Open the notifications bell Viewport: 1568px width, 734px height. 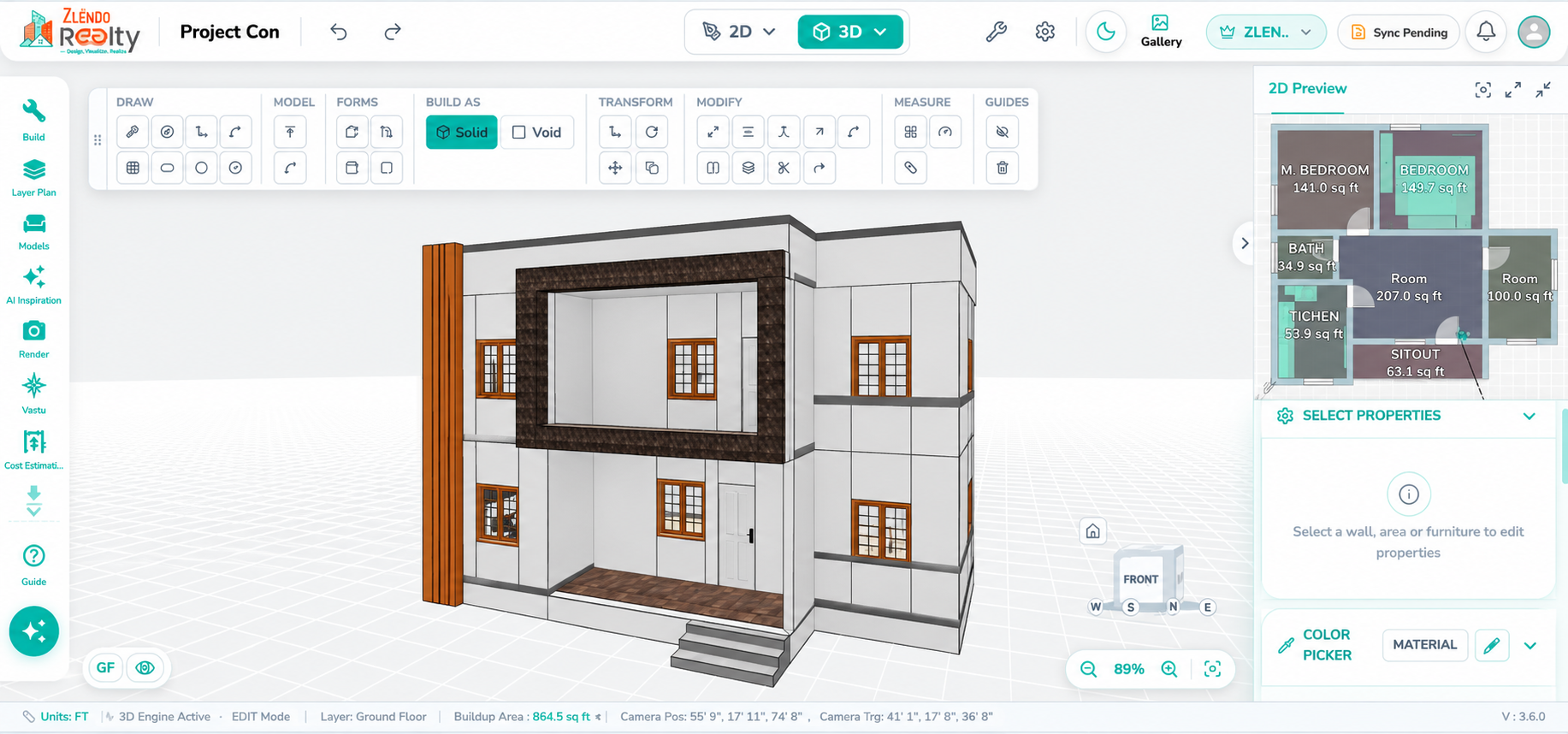tap(1486, 32)
